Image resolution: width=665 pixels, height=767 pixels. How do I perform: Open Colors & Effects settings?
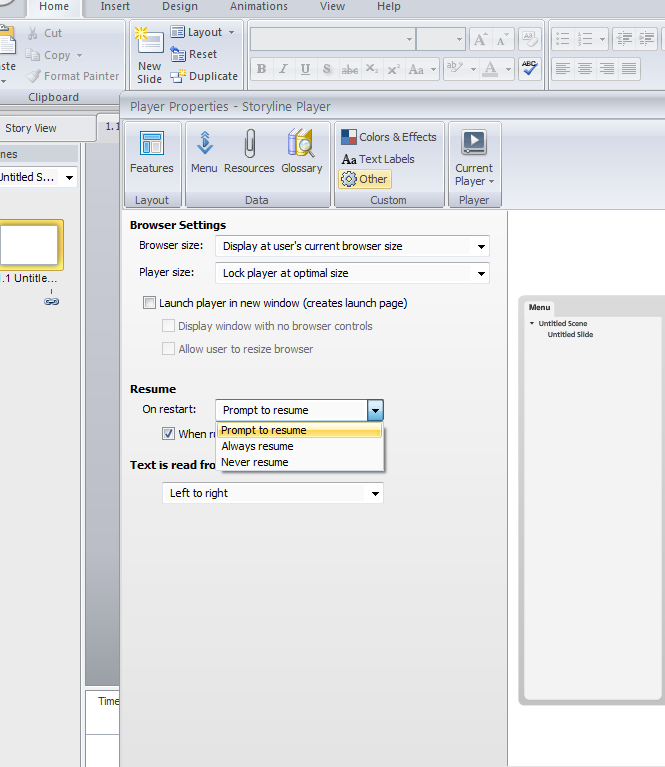pos(389,137)
